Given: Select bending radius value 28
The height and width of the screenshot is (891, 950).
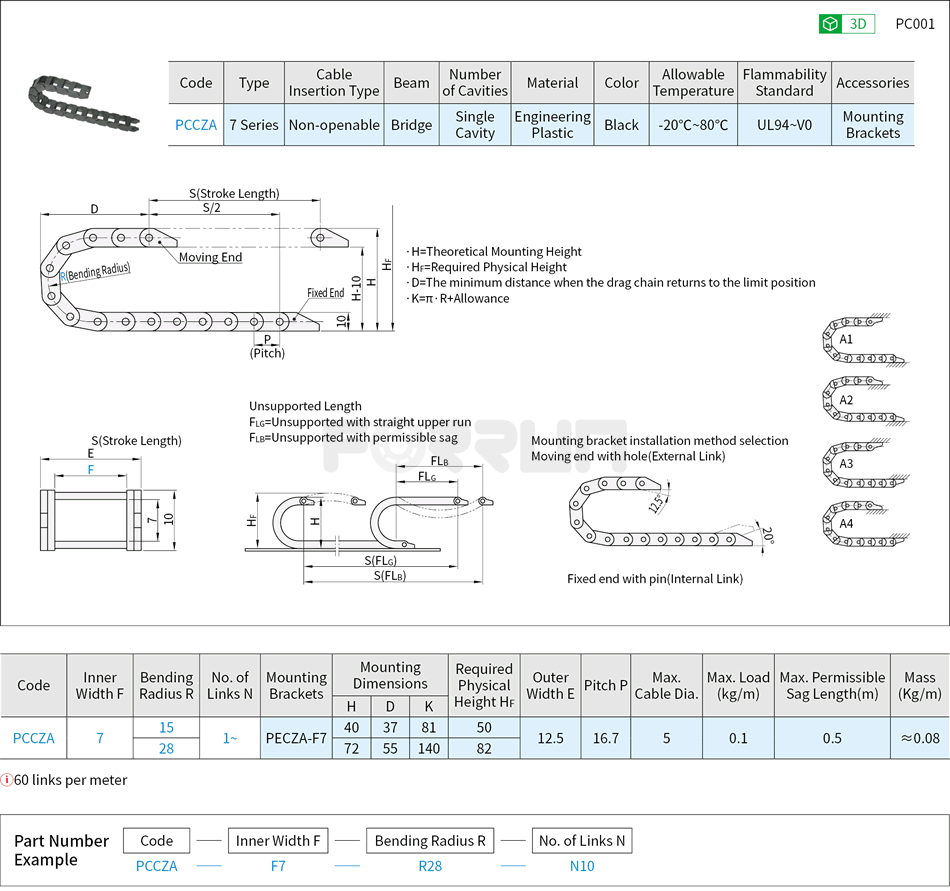Looking at the screenshot, I should [x=166, y=748].
